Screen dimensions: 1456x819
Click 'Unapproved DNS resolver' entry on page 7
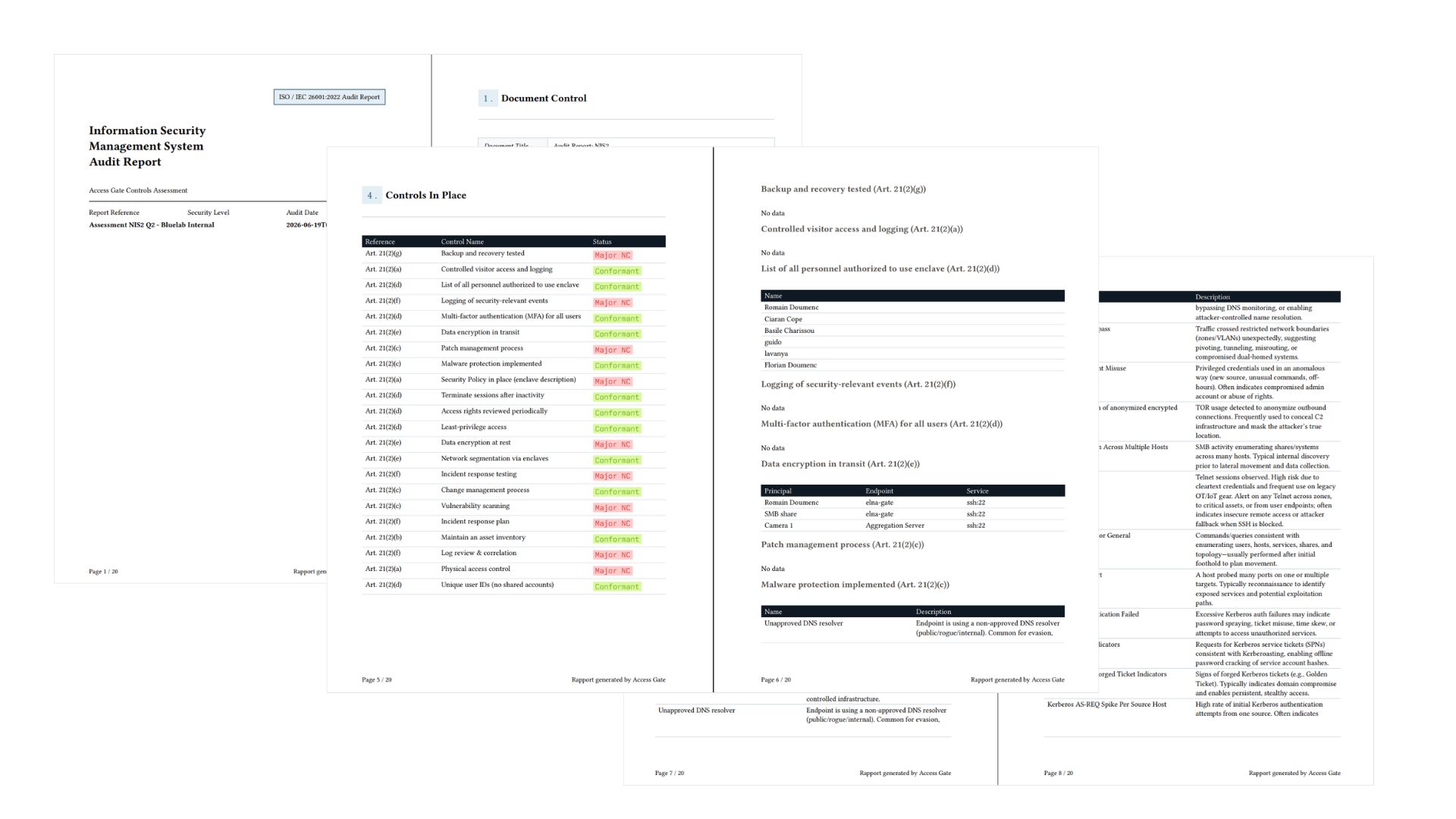697,711
